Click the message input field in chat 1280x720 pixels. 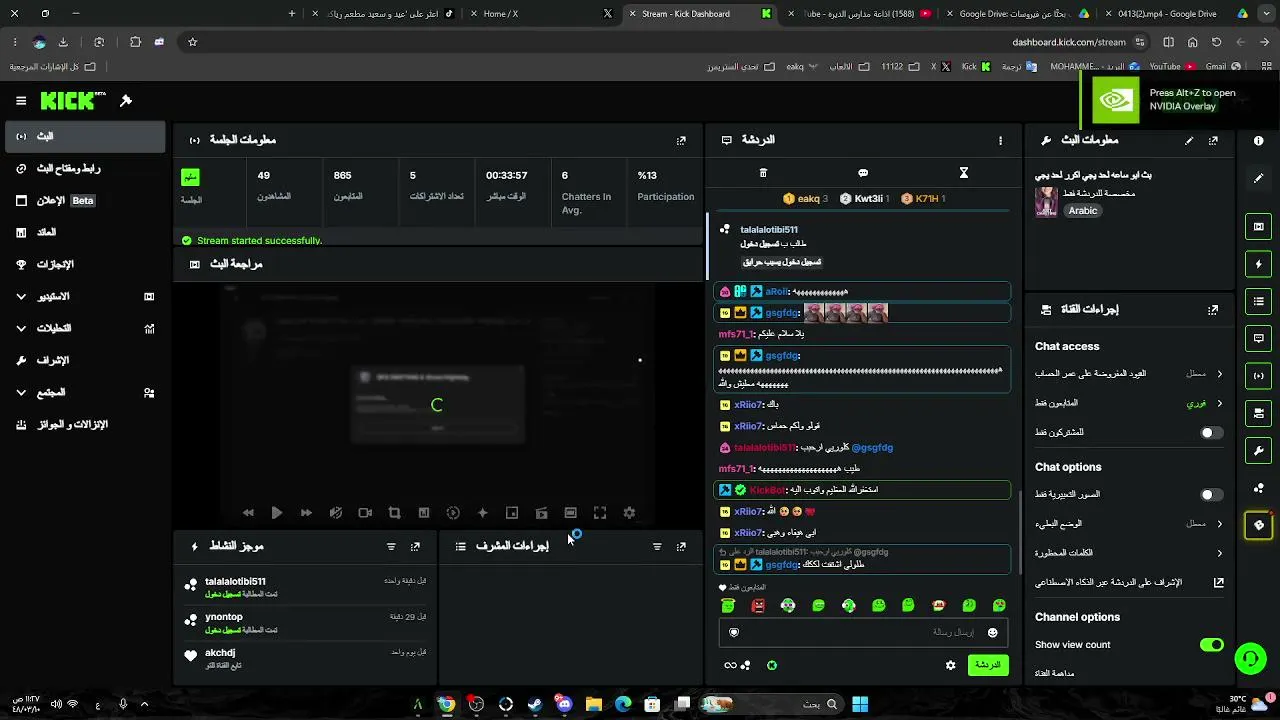(x=863, y=632)
